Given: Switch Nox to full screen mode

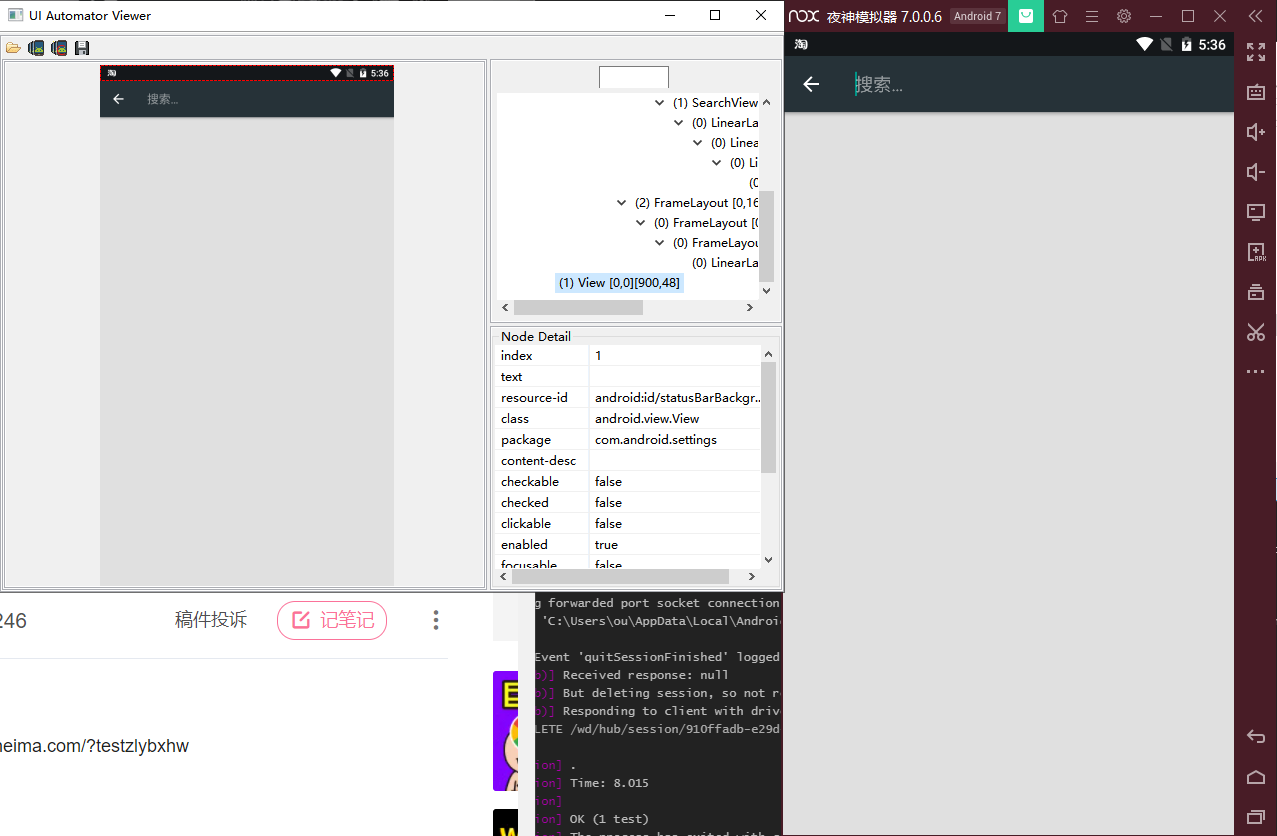Looking at the screenshot, I should (1256, 52).
